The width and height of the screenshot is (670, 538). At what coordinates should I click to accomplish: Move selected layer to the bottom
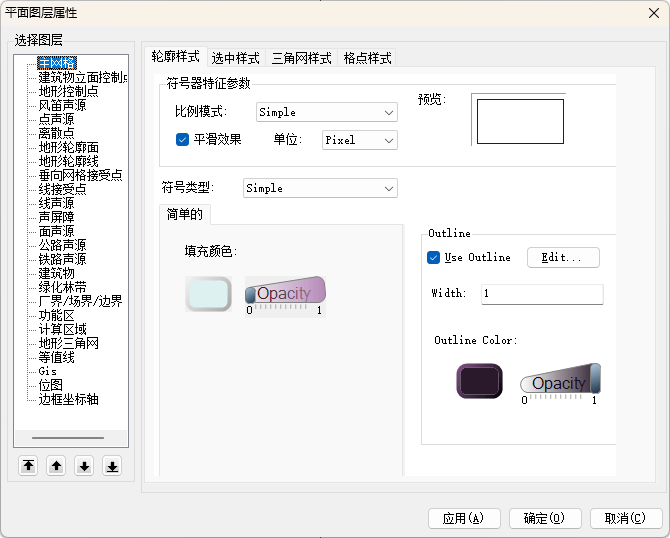(x=112, y=466)
